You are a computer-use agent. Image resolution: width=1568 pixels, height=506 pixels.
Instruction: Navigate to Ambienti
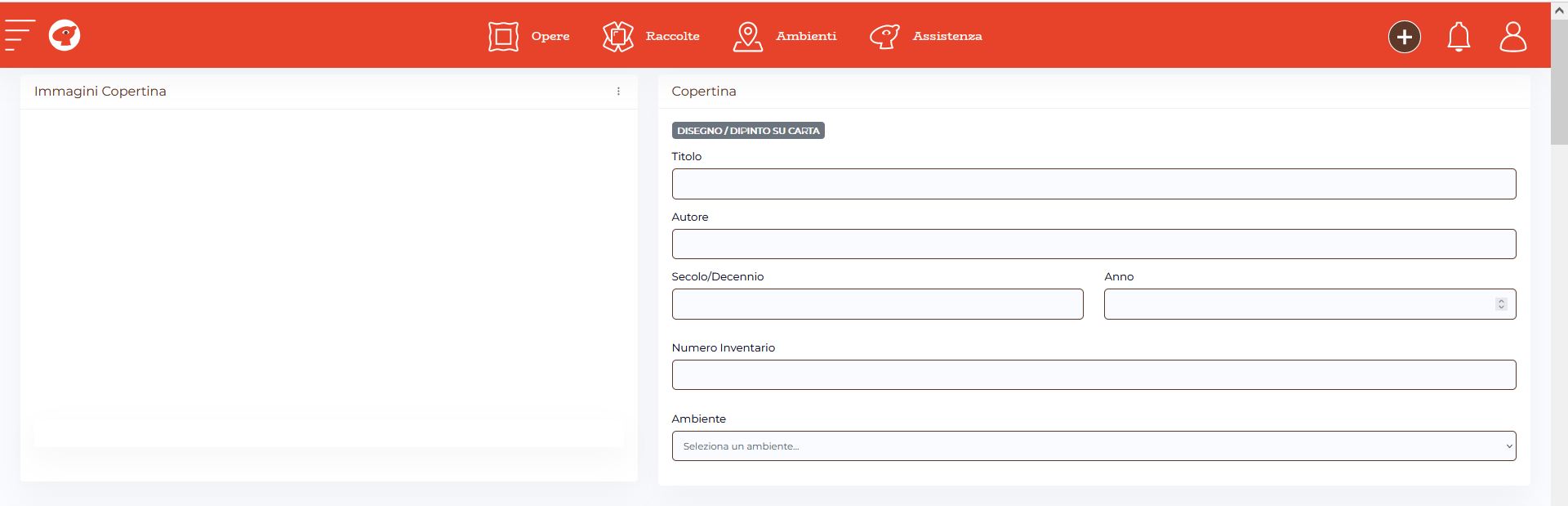[x=806, y=37]
